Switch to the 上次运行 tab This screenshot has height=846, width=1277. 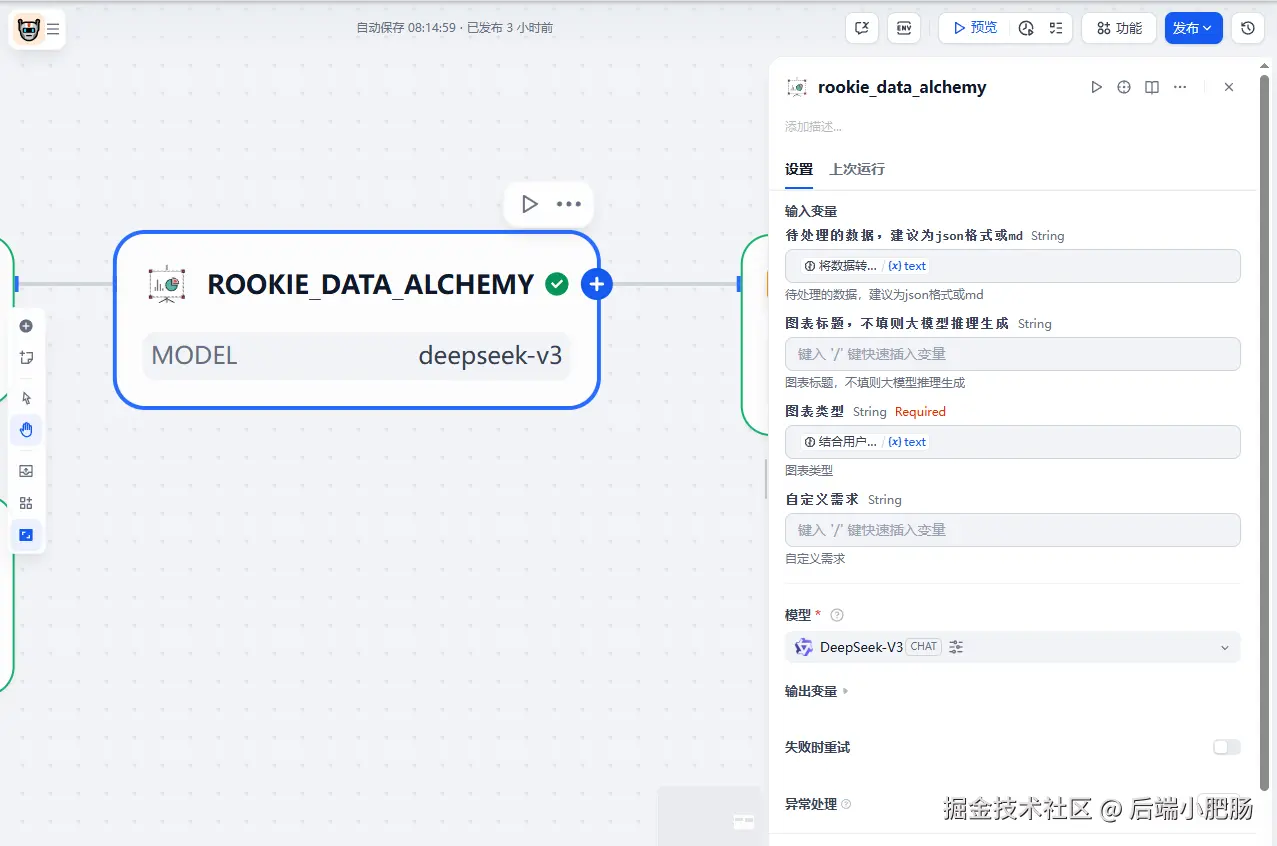coord(857,169)
